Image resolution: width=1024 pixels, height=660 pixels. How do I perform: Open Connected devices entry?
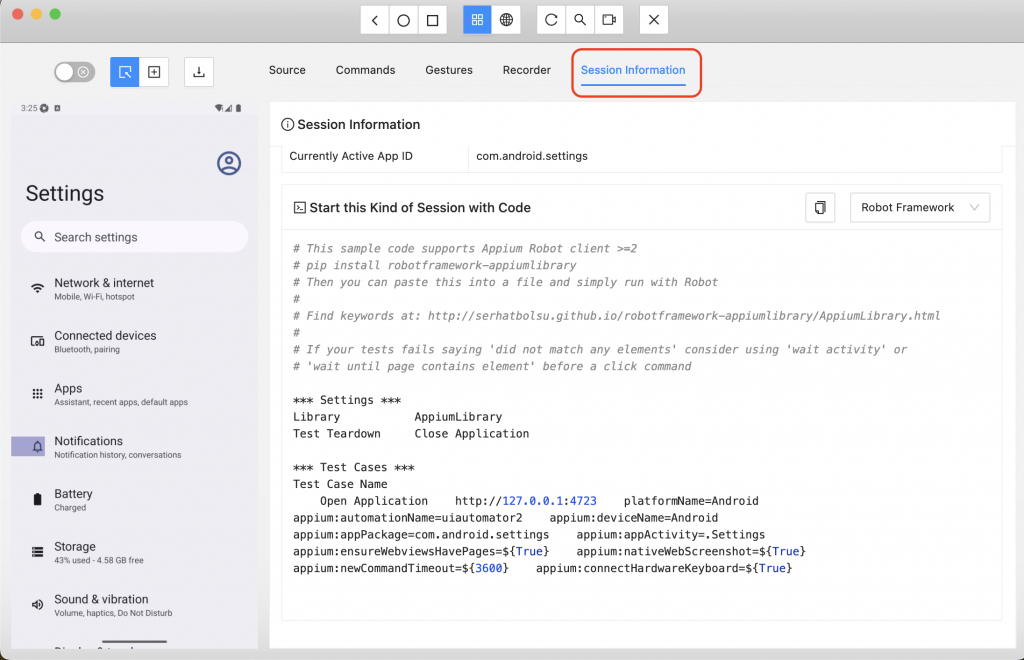pyautogui.click(x=135, y=341)
